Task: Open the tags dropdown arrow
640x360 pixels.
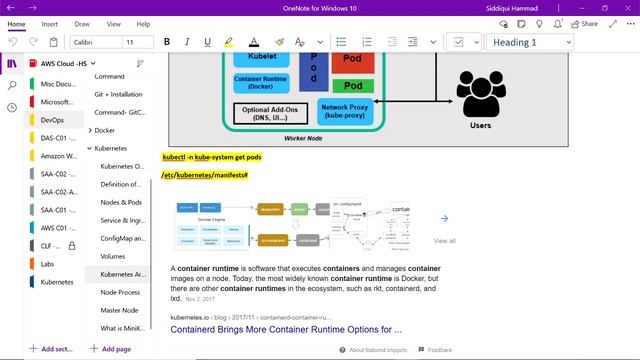Action: (x=476, y=42)
